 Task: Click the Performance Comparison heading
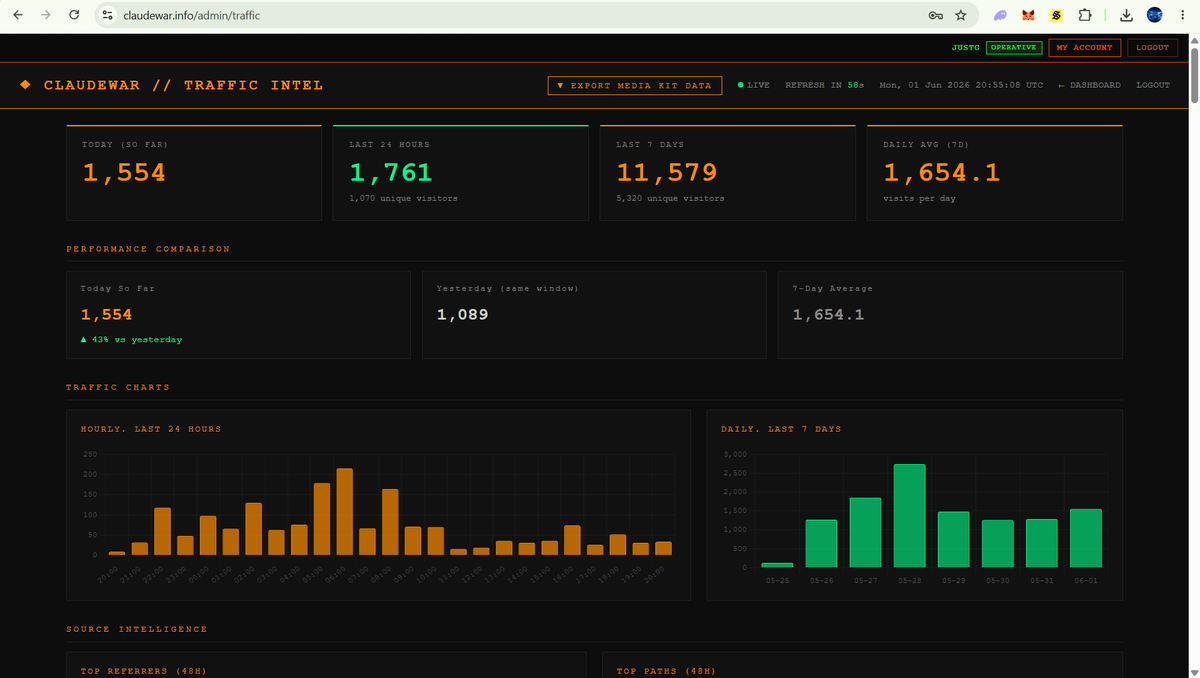(x=148, y=249)
